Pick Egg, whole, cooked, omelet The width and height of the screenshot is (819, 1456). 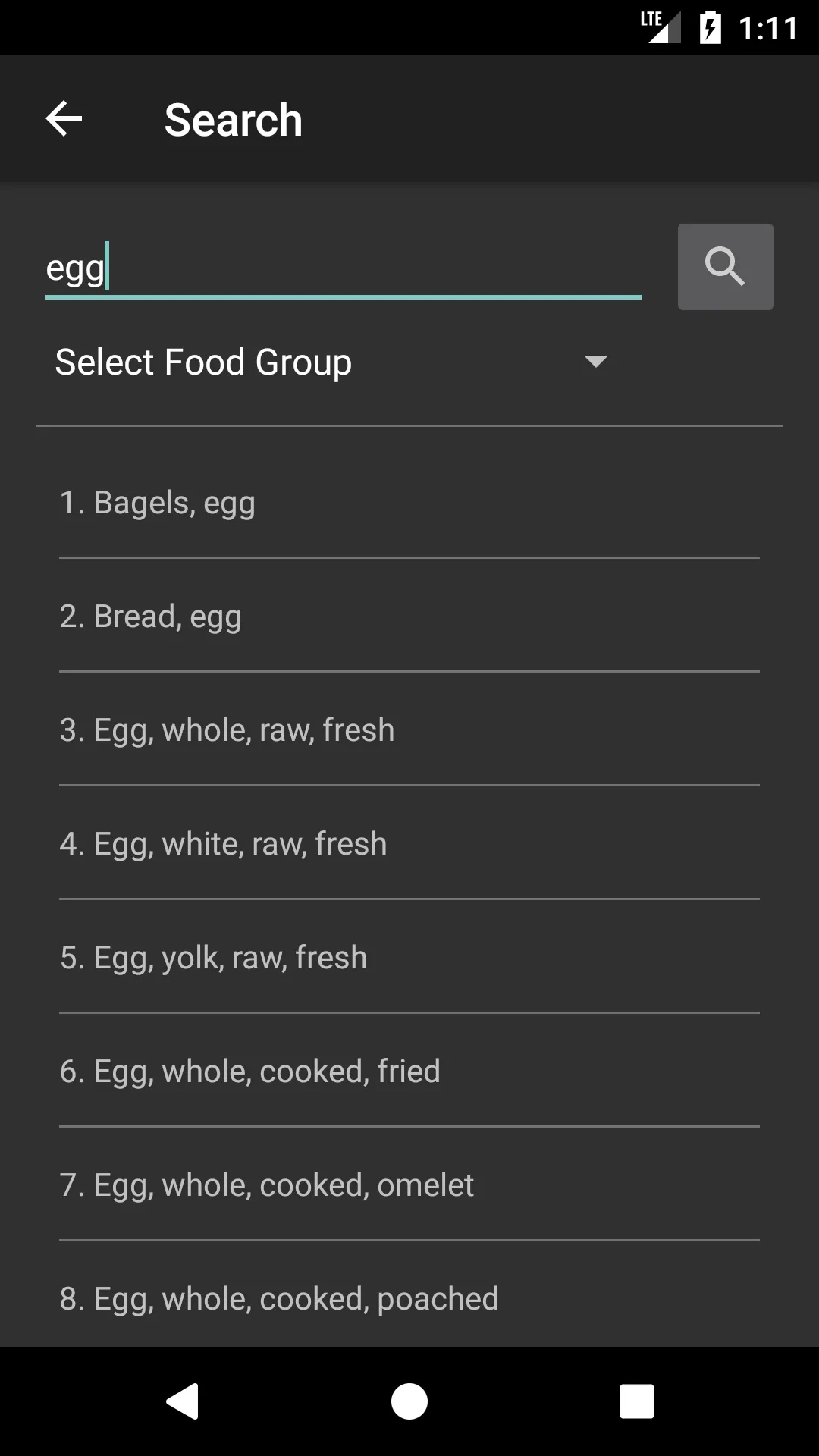tap(409, 1185)
